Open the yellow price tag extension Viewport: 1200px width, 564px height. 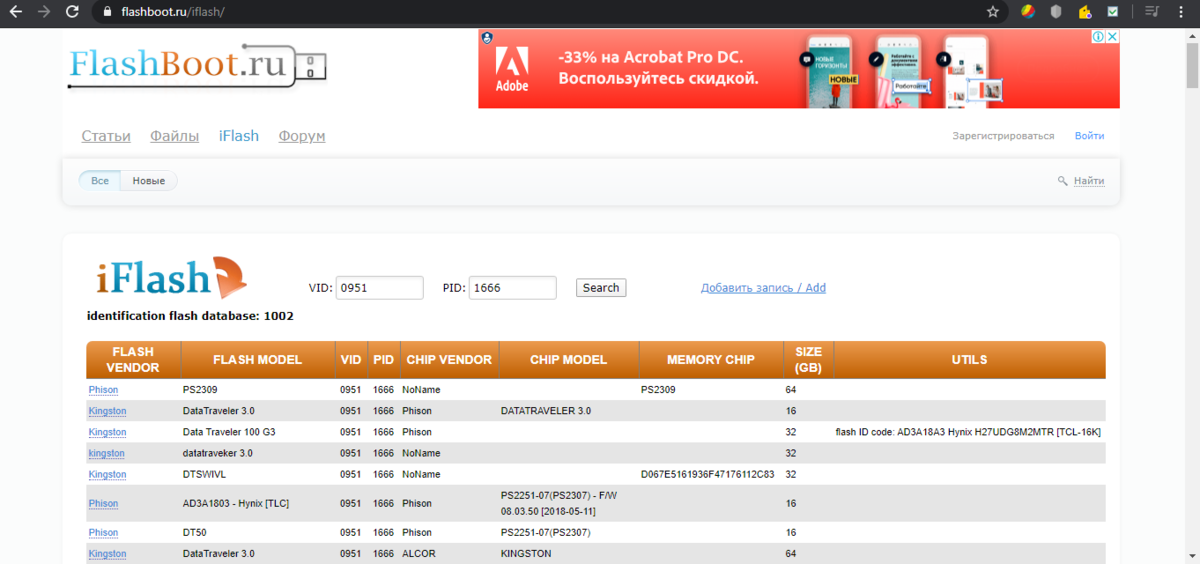[1085, 12]
